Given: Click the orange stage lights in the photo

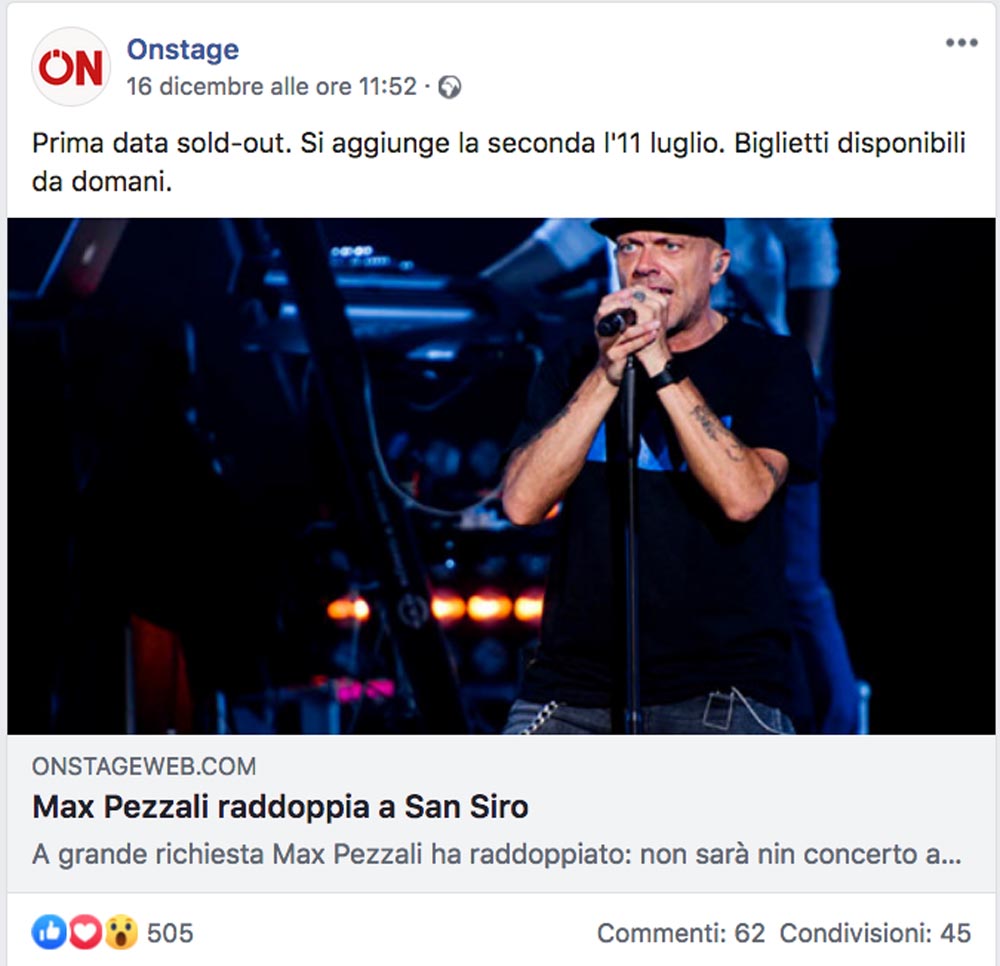Looking at the screenshot, I should point(436,606).
